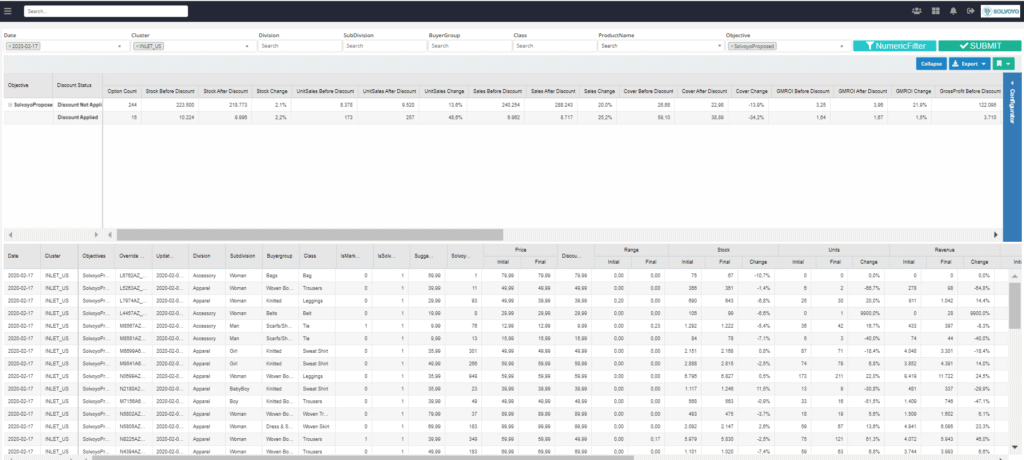Screen dimensions: 1024x460
Task: Open the Export dropdown
Action: (x=969, y=63)
